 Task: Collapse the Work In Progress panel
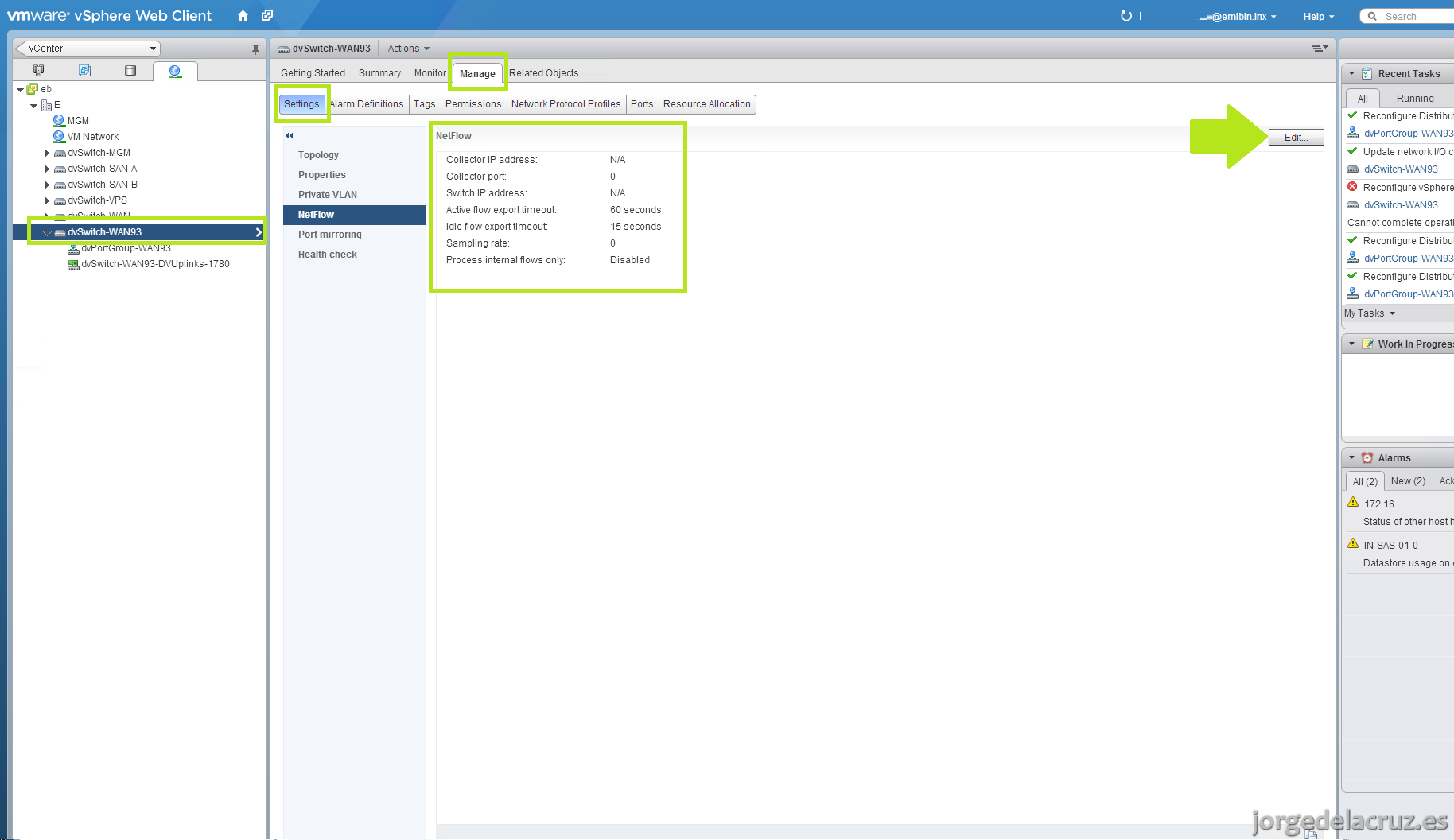coord(1351,344)
